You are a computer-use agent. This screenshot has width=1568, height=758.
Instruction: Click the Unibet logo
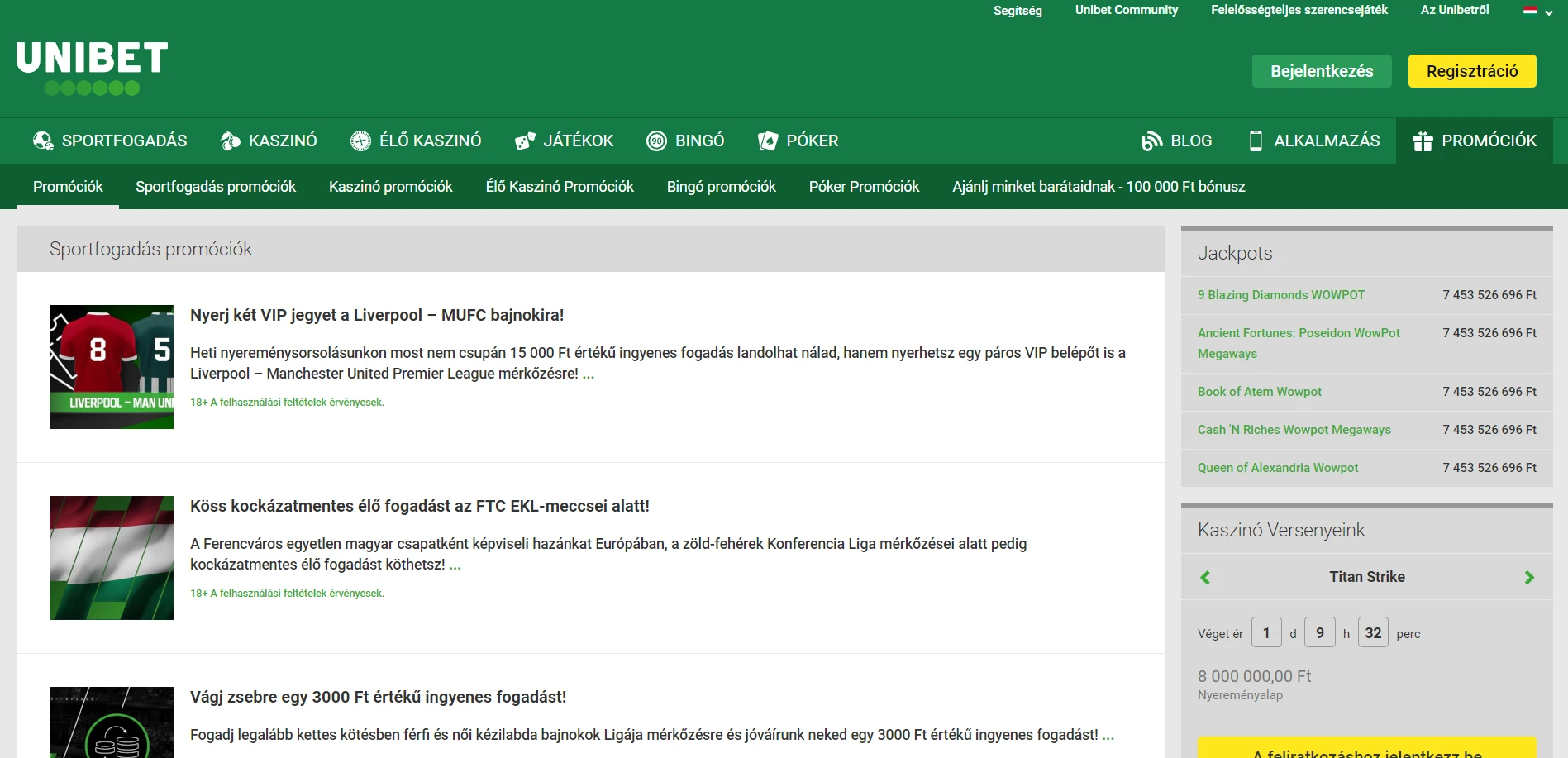click(92, 69)
